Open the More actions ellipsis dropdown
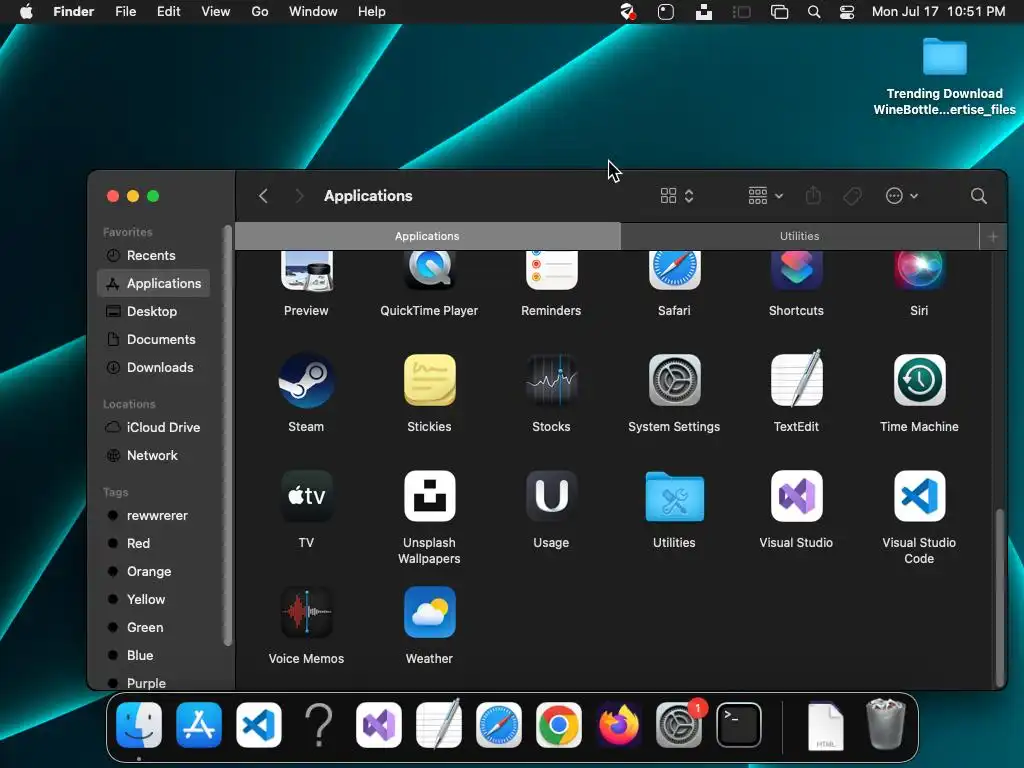The height and width of the screenshot is (768, 1024). (x=902, y=196)
